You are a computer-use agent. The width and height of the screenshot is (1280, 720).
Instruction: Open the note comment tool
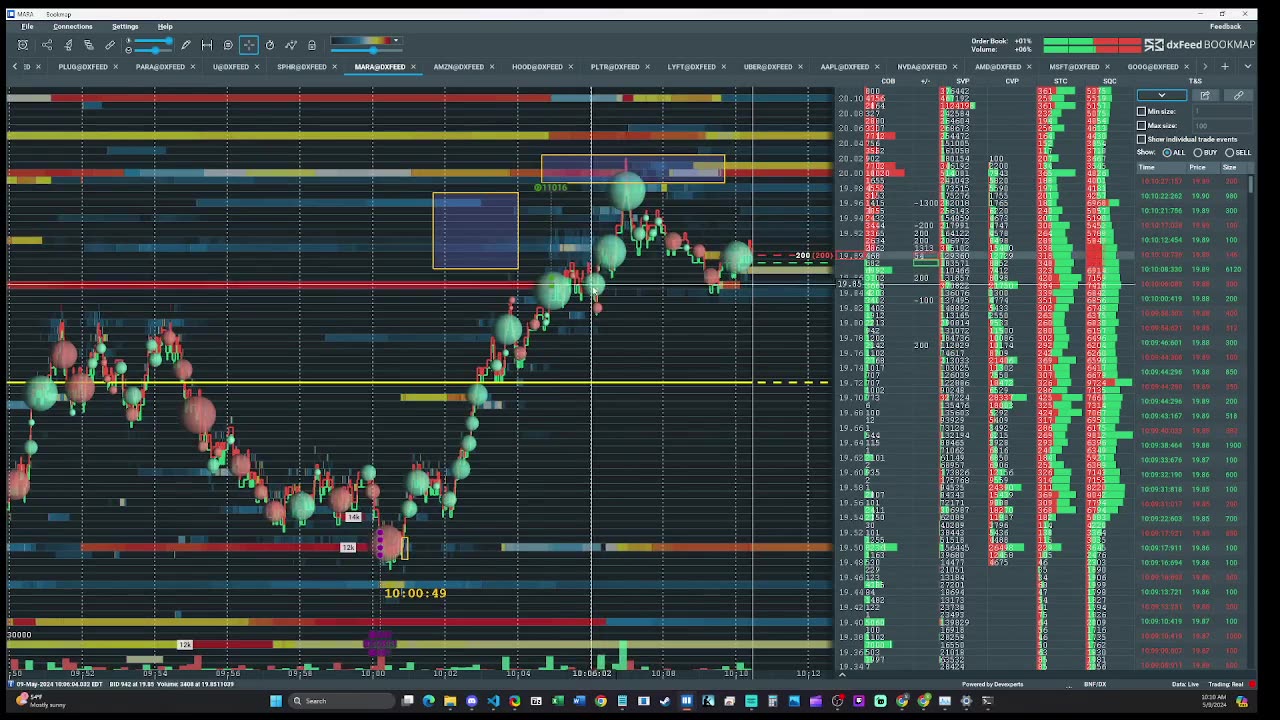228,45
